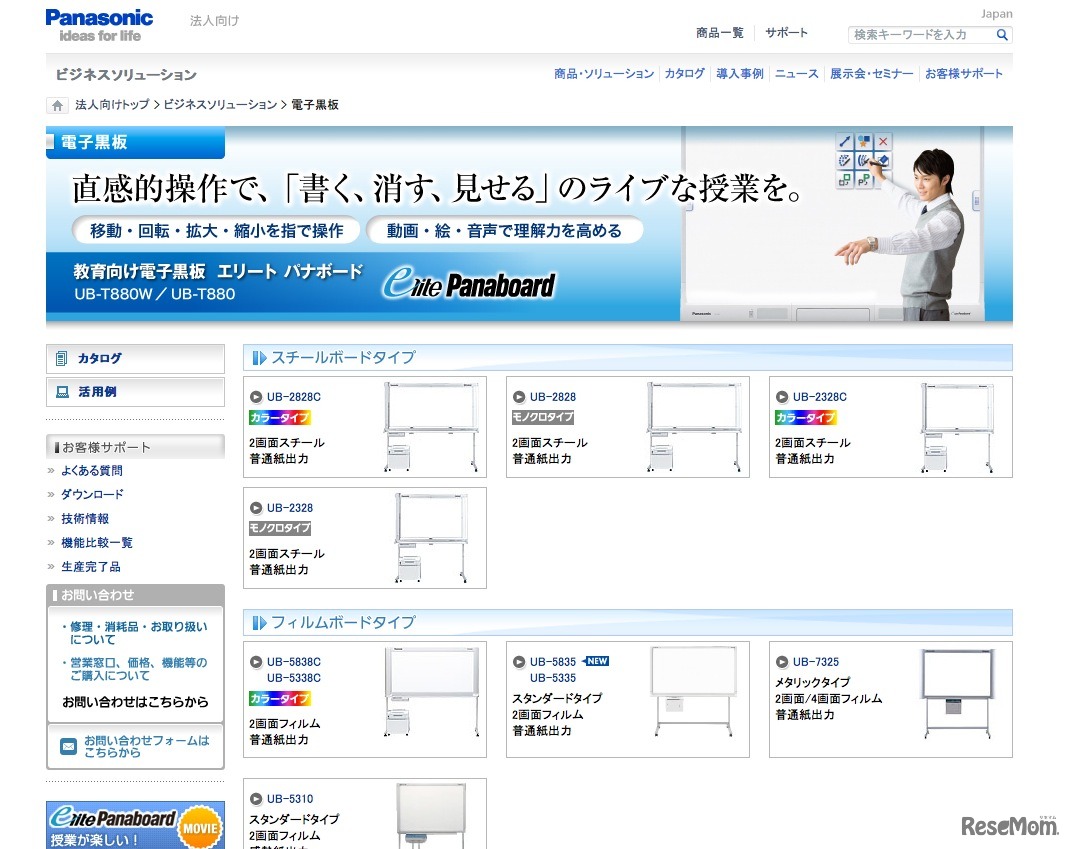Open the ニュース navigation item
This screenshot has width=1072, height=849.
[x=795, y=72]
